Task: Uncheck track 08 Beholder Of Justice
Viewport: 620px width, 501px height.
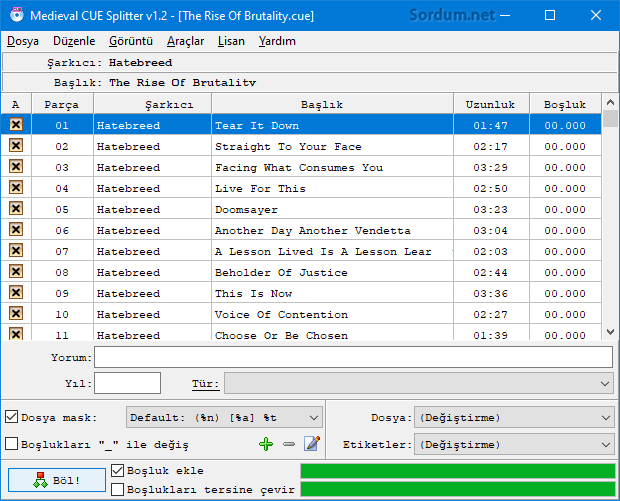Action: pos(16,271)
